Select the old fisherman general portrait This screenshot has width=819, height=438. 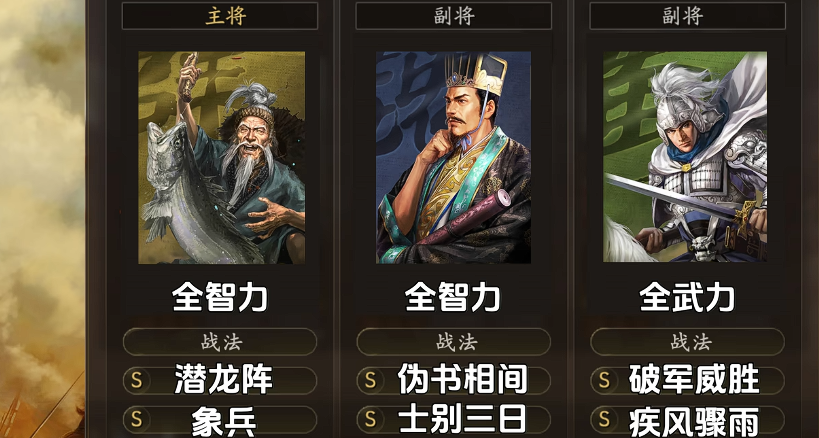[x=221, y=157]
